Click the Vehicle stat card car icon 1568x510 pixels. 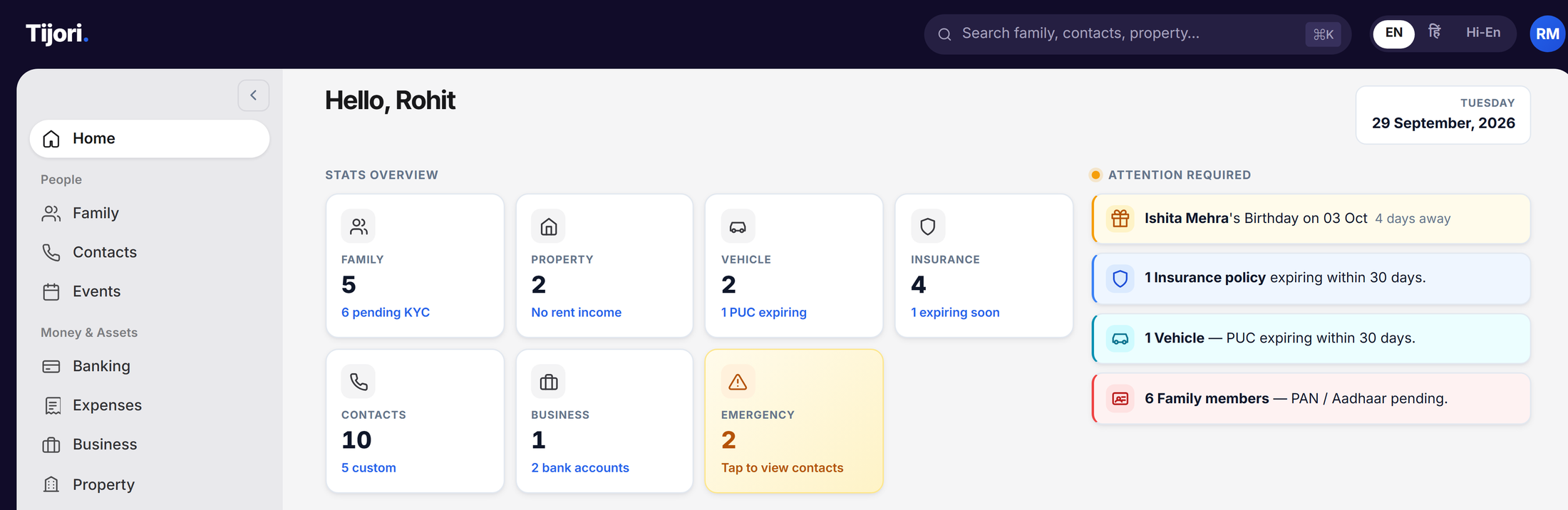point(738,227)
